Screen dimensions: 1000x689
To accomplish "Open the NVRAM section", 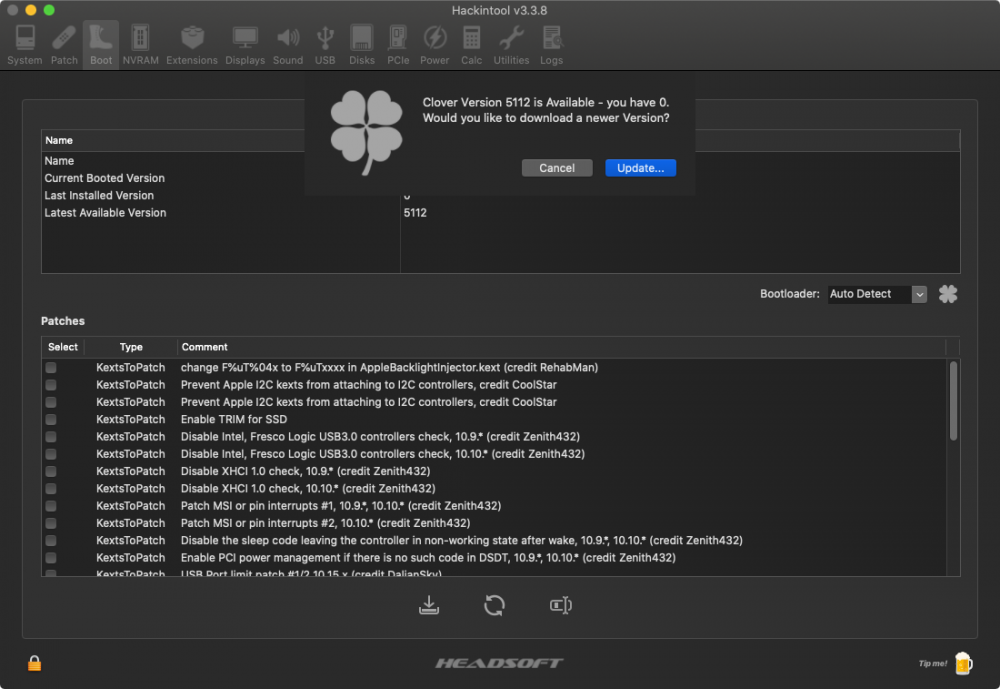I will [140, 45].
